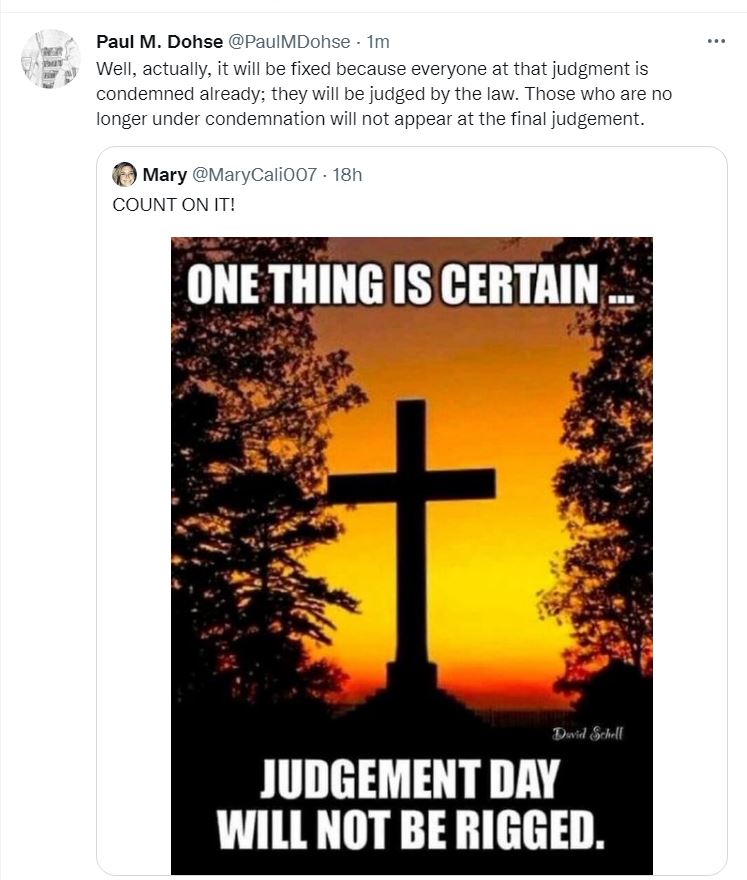The width and height of the screenshot is (747, 880).
Task: Click the 1m tweet timestamp
Action: [378, 42]
